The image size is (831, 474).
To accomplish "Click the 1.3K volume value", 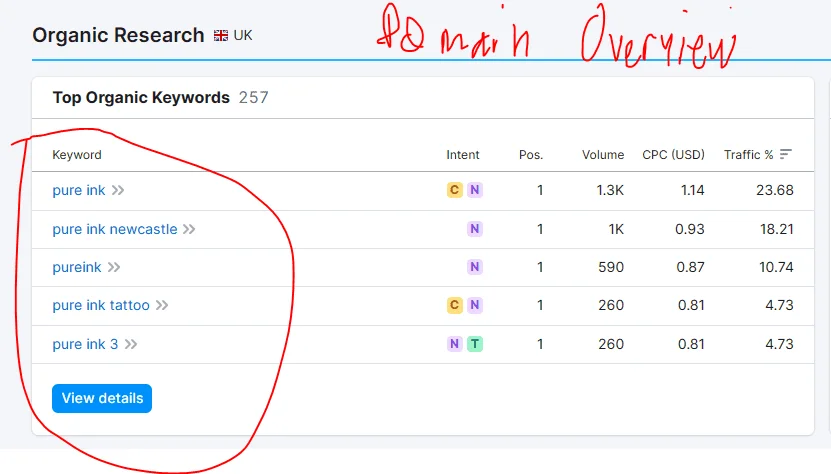I will [x=610, y=190].
